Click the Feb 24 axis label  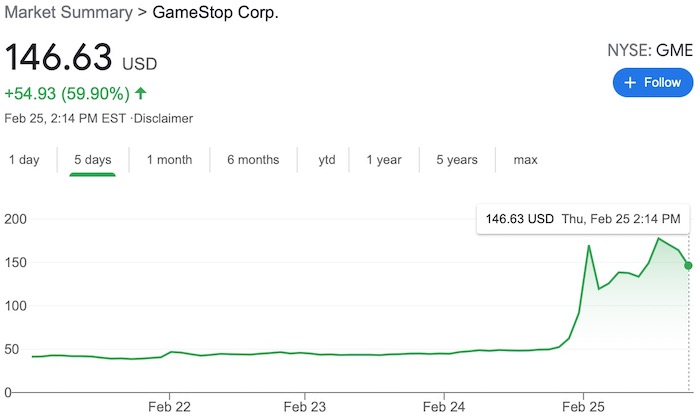coord(444,407)
